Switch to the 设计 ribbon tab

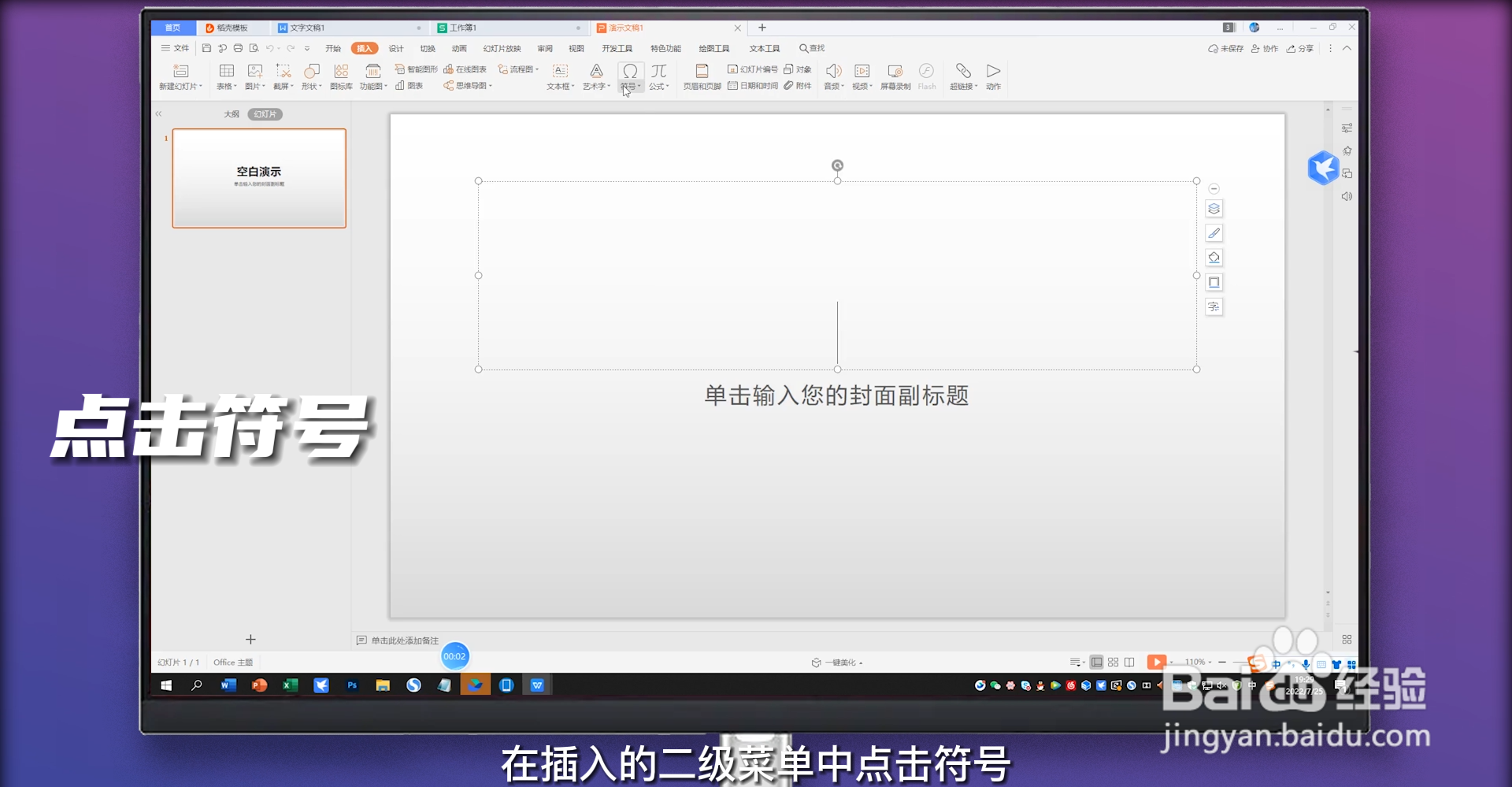396,48
